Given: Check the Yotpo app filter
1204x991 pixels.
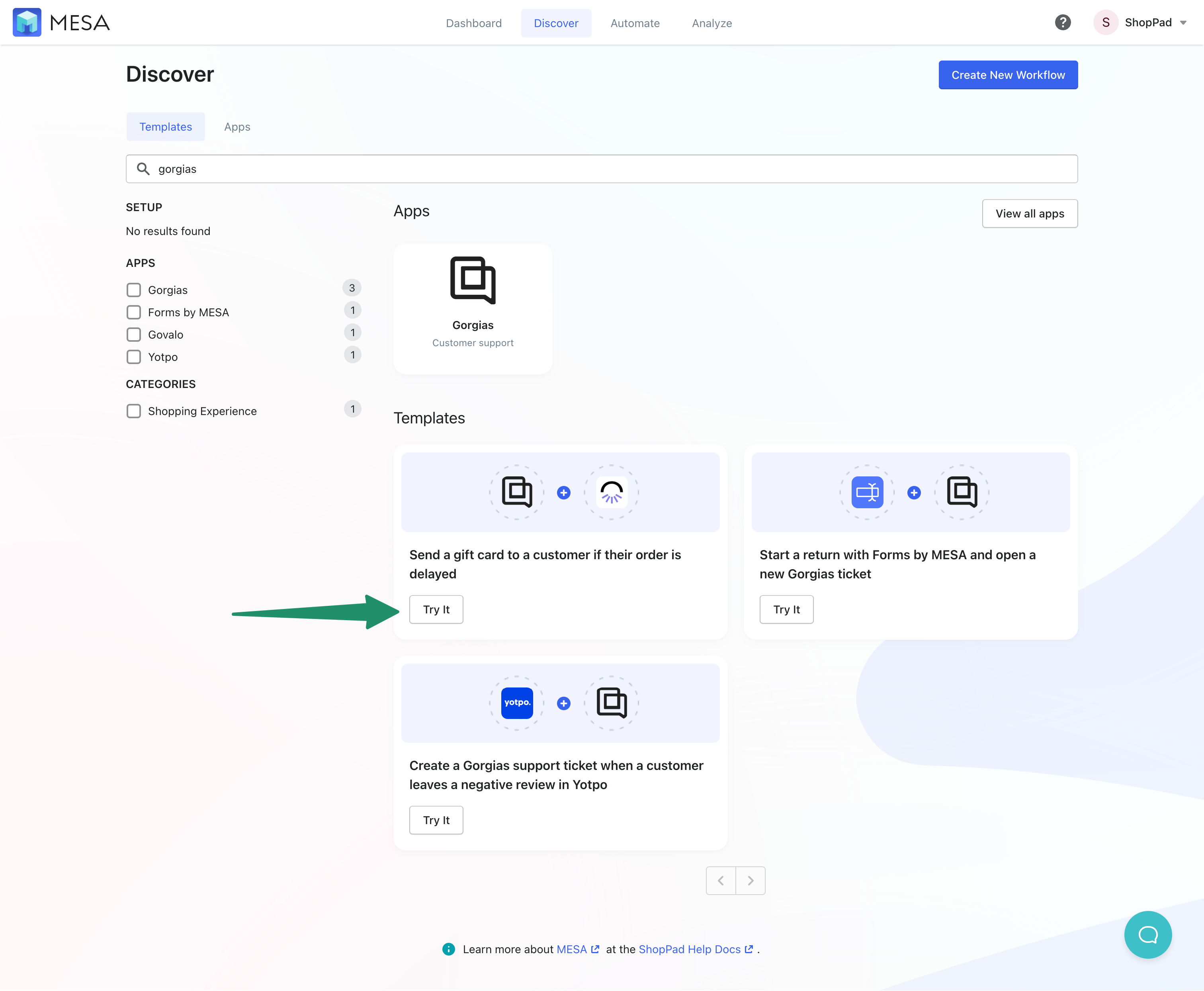Looking at the screenshot, I should [x=133, y=357].
